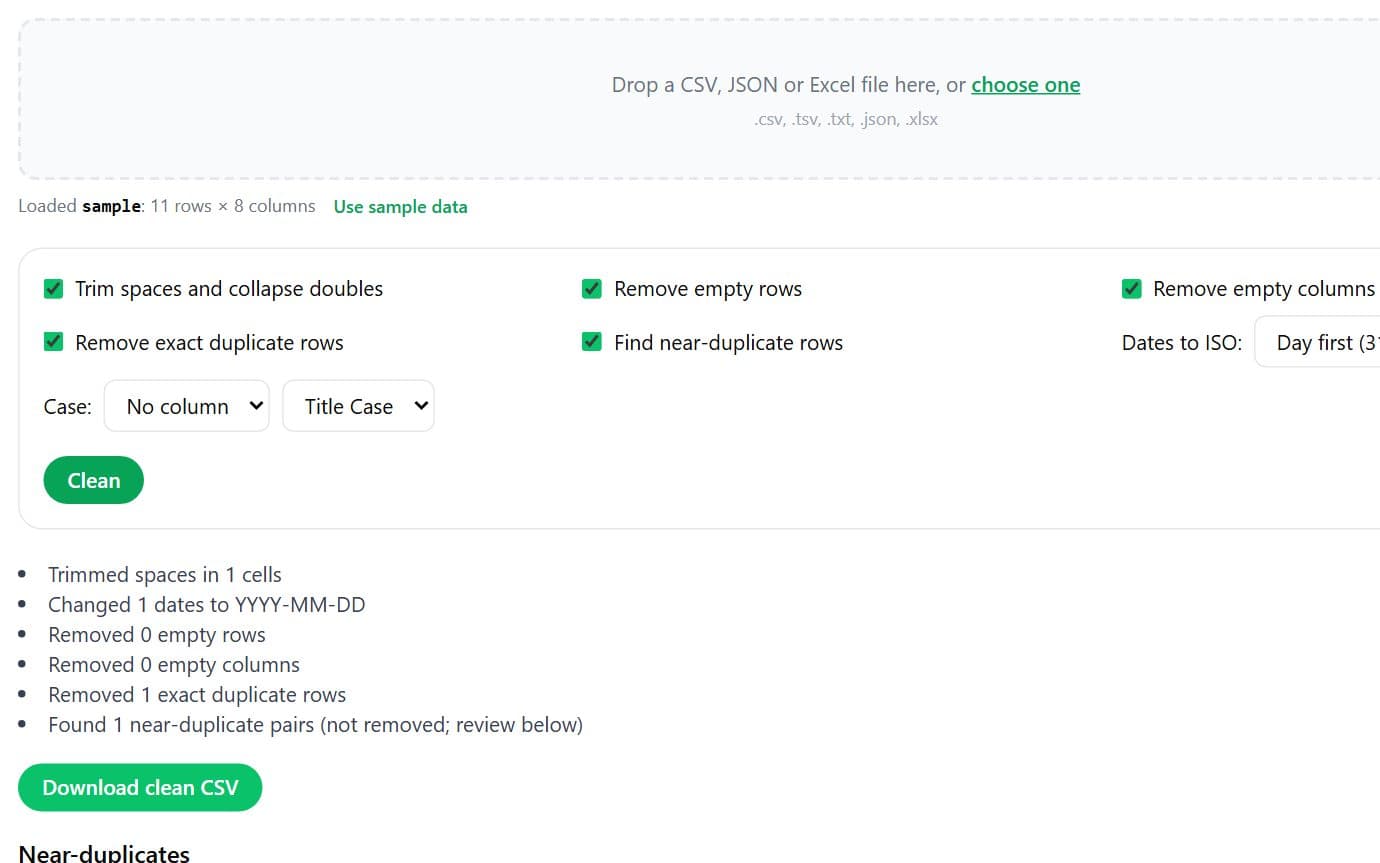Click 'Loaded sample: 11 rows × 8 columns' text
Screen dimensions: 1380x863
pyautogui.click(x=167, y=207)
